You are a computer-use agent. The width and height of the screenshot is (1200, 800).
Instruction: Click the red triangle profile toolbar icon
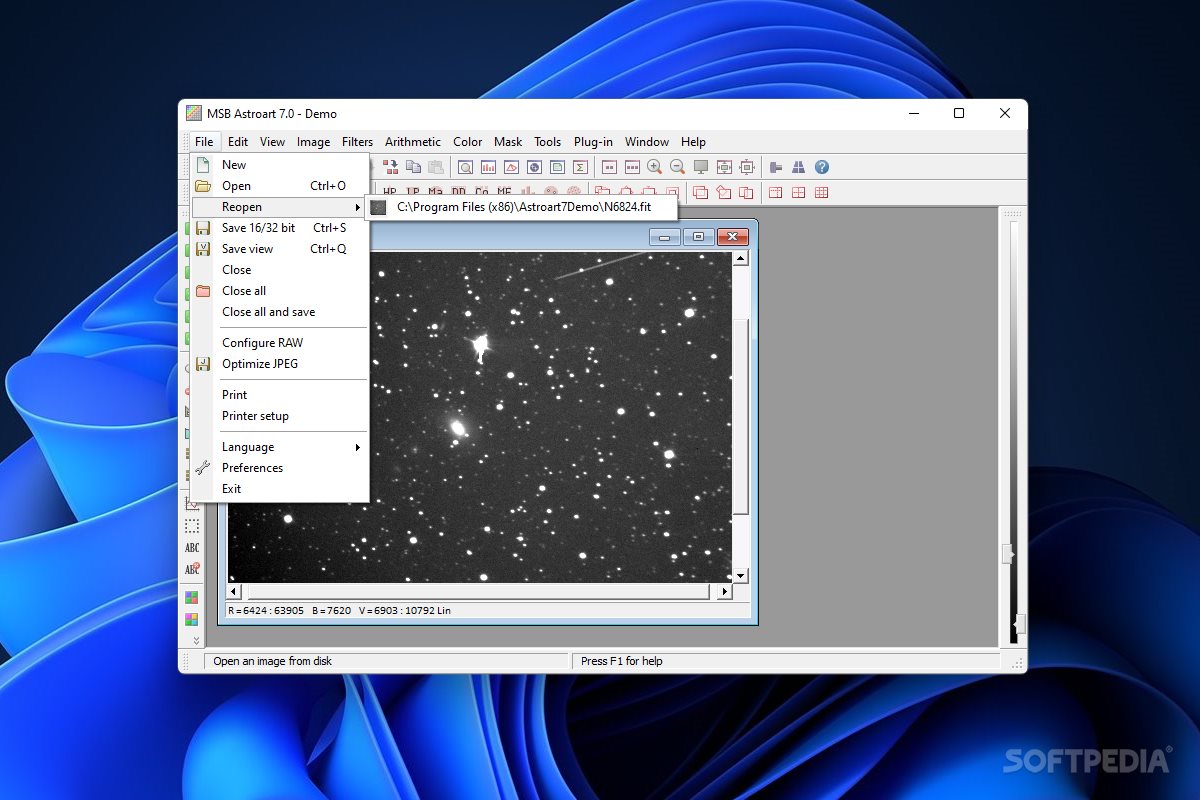pos(511,167)
